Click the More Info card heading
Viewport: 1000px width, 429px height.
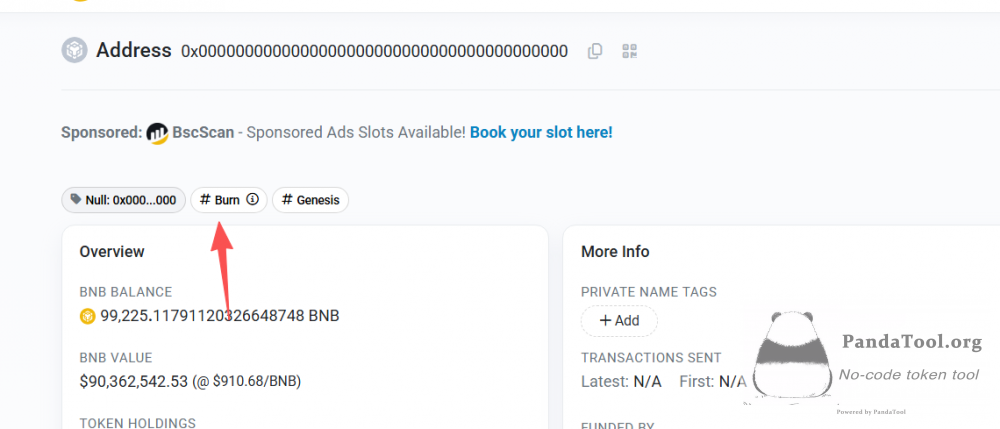click(615, 252)
